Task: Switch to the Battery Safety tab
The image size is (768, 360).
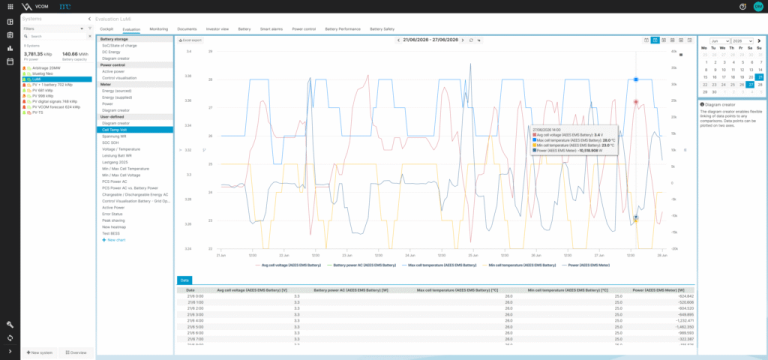Action: [x=382, y=29]
